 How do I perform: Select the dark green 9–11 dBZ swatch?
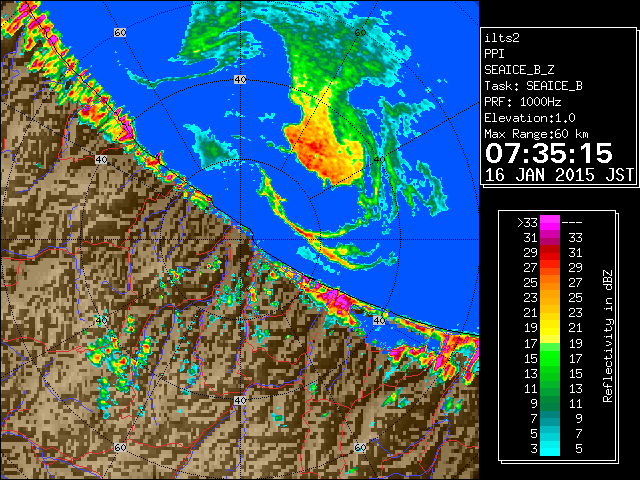coord(550,403)
